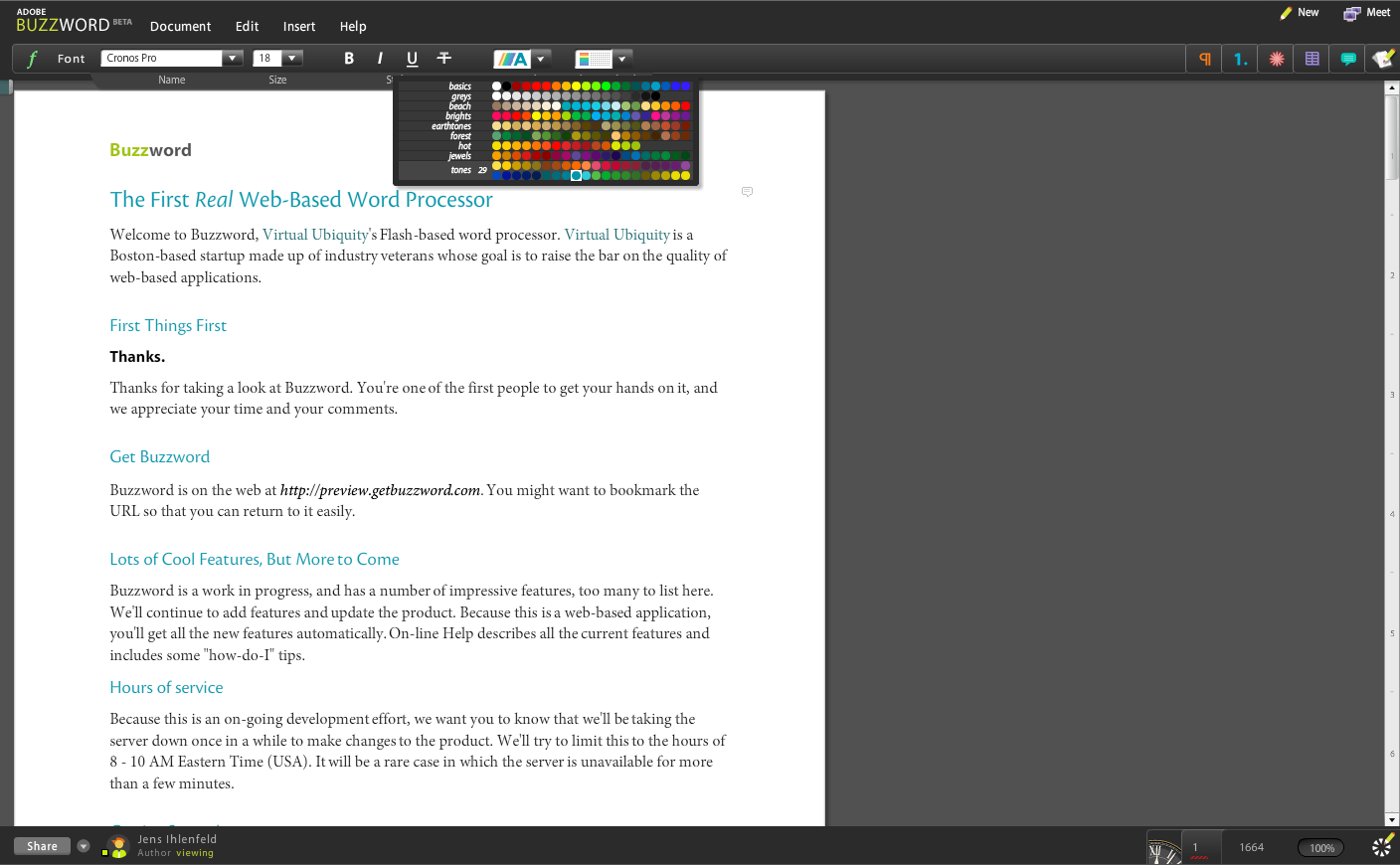The height and width of the screenshot is (865, 1400).
Task: Click the comment marker beside the heading
Action: (x=747, y=191)
